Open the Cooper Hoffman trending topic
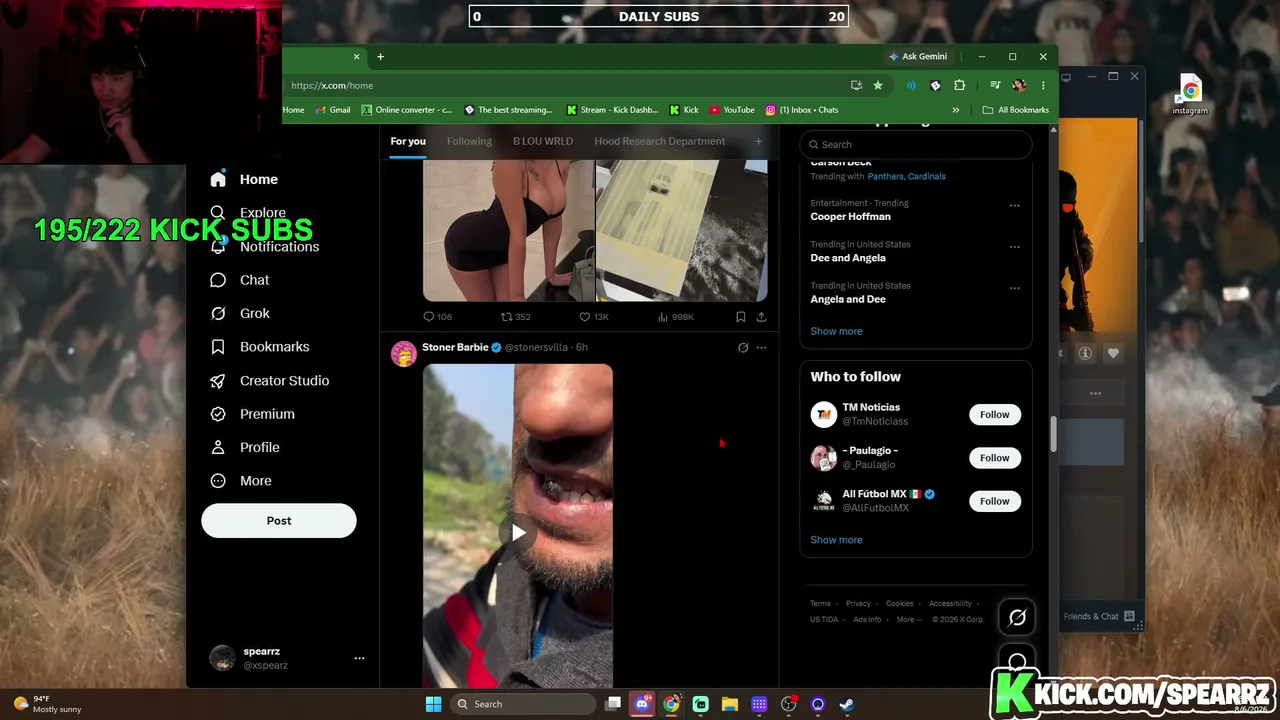Viewport: 1280px width, 720px height. click(x=850, y=217)
